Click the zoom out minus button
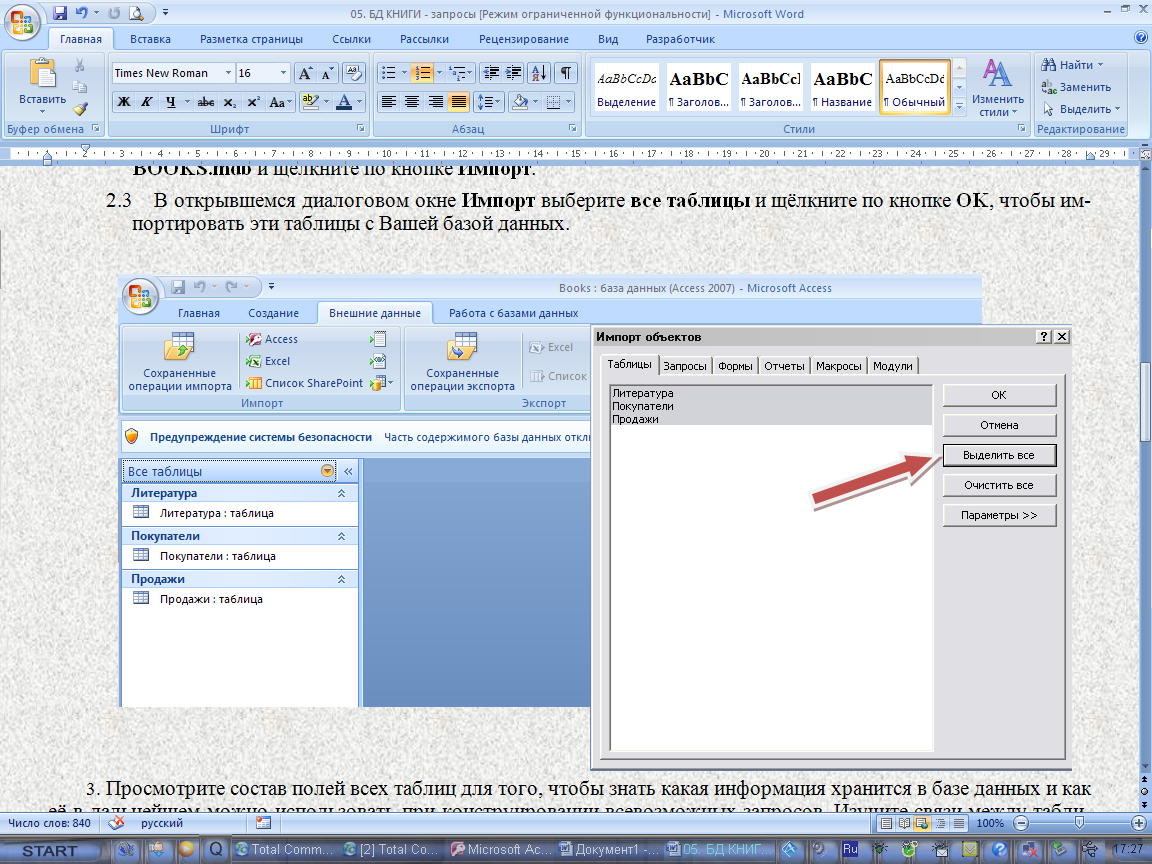 [x=1020, y=823]
